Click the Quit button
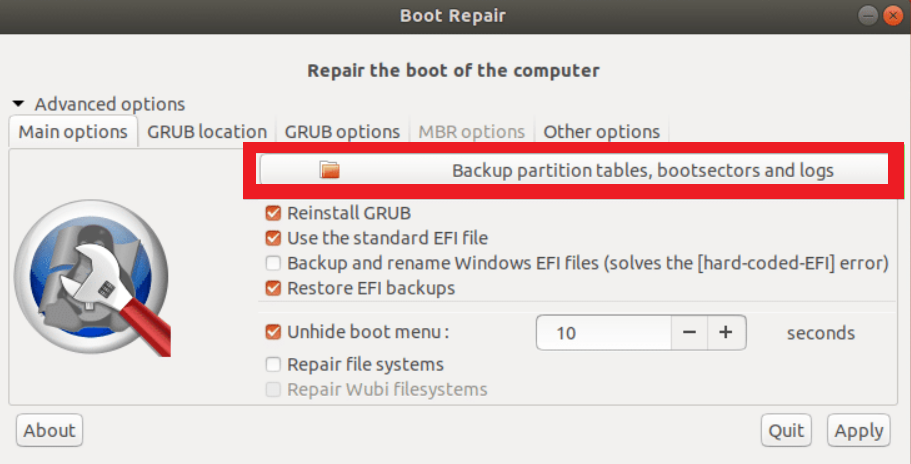Image resolution: width=911 pixels, height=464 pixels. (786, 430)
